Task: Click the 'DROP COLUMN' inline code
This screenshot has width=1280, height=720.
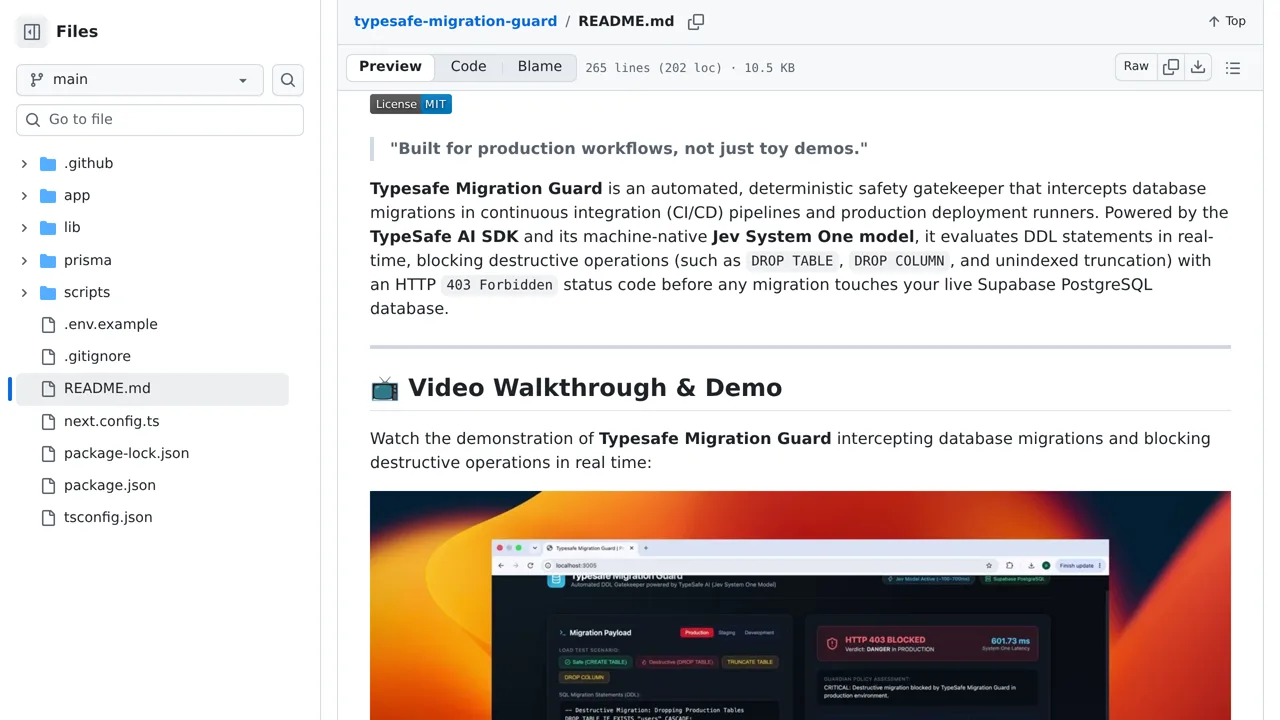Action: [x=899, y=261]
